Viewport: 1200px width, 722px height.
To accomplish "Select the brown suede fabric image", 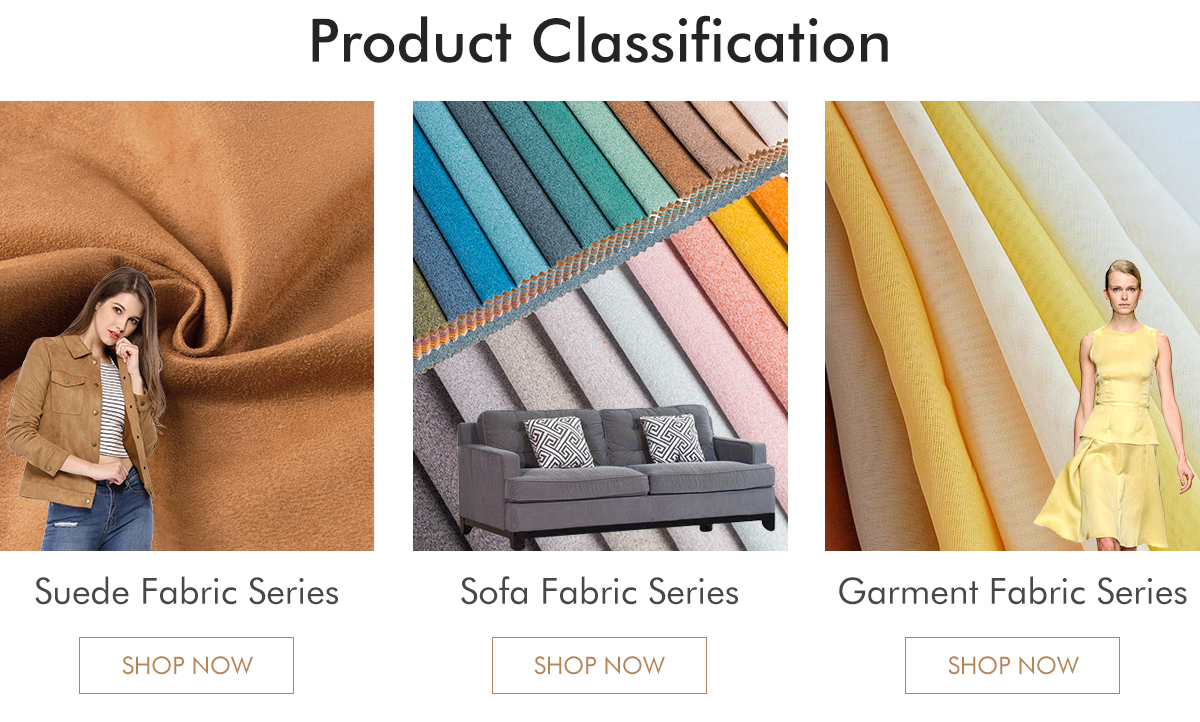I will coord(187,326).
